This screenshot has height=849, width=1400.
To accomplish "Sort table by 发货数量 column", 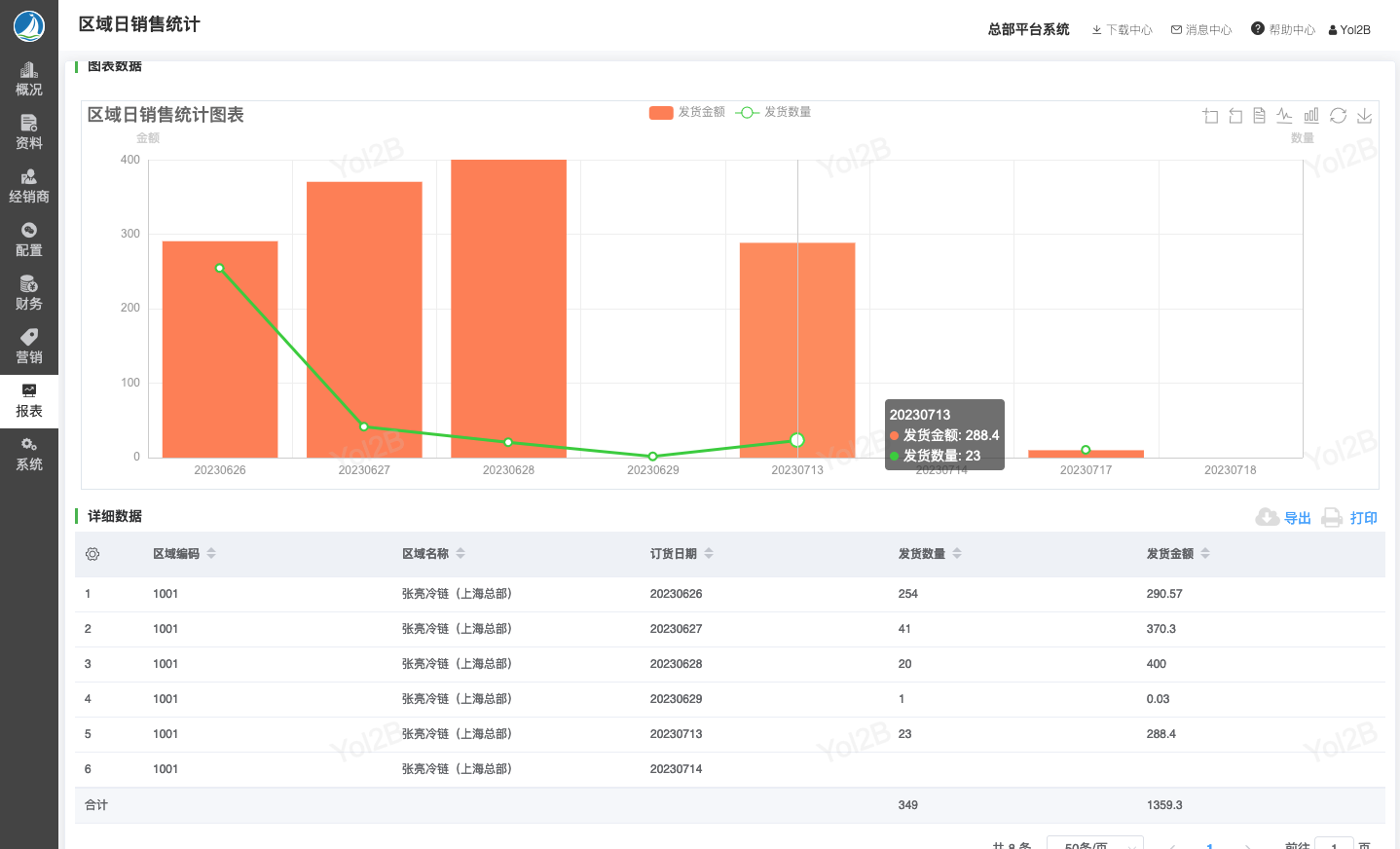I will [957, 553].
